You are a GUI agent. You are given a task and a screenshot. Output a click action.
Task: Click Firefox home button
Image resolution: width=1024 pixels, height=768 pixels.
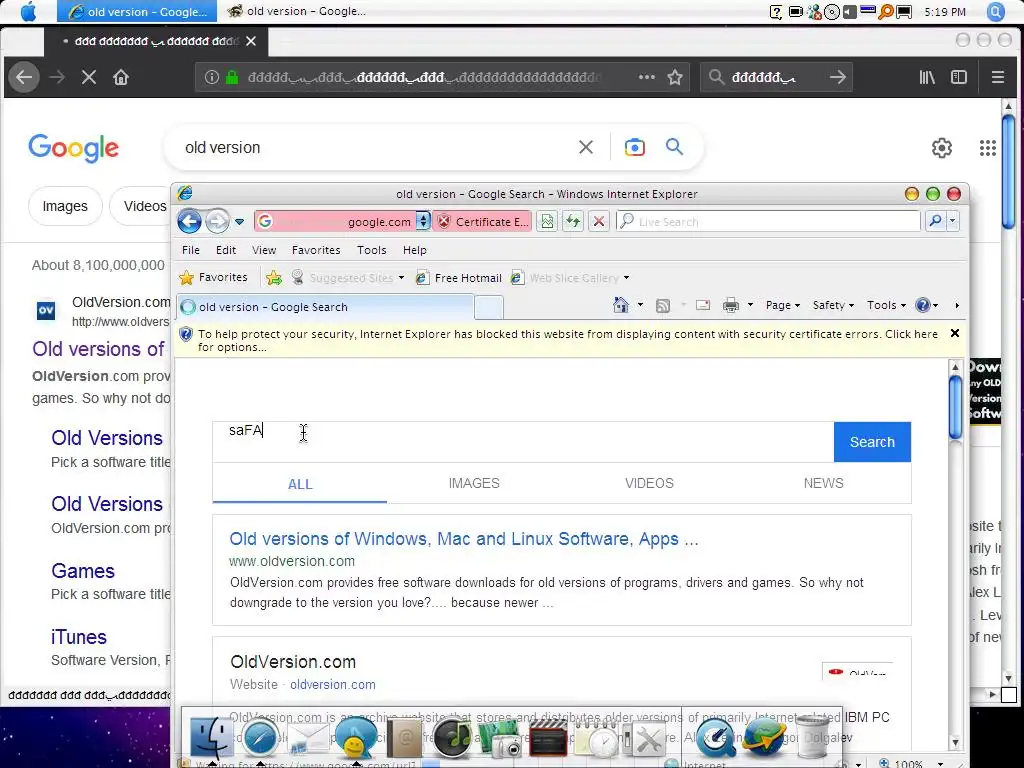(121, 77)
